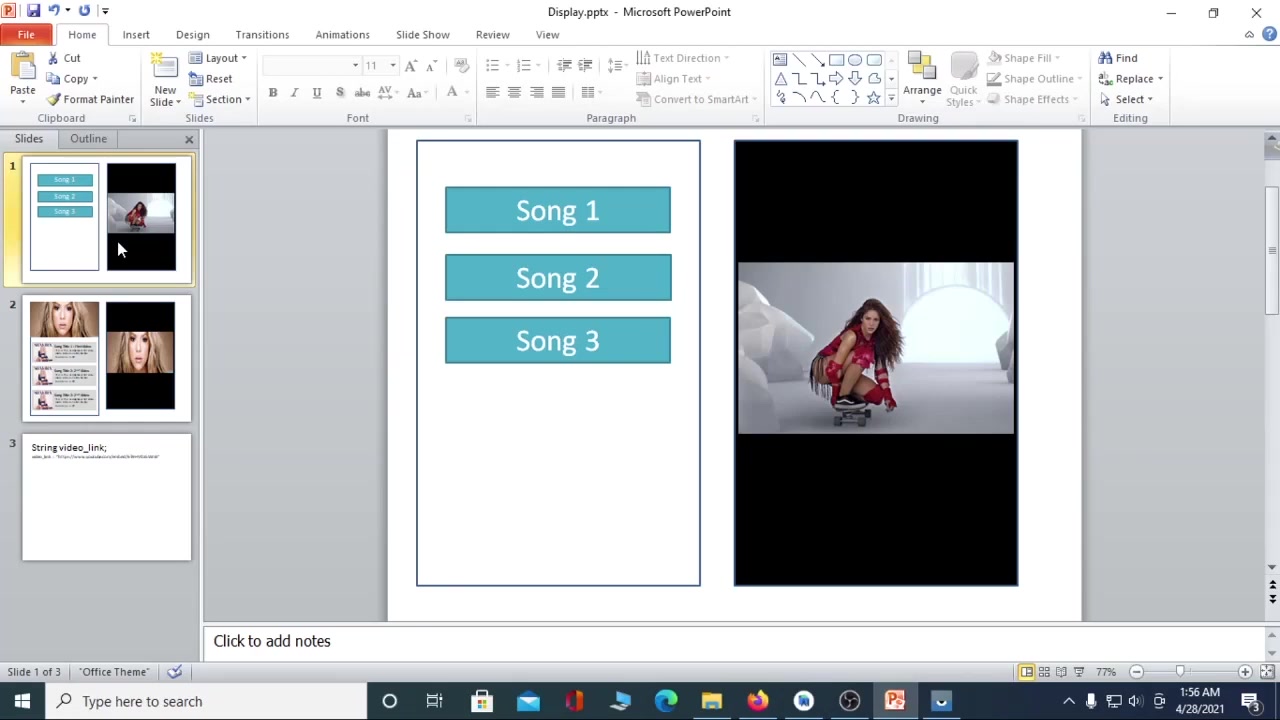Launch Firefox from the taskbar
Viewport: 1280px width, 720px height.
point(757,701)
